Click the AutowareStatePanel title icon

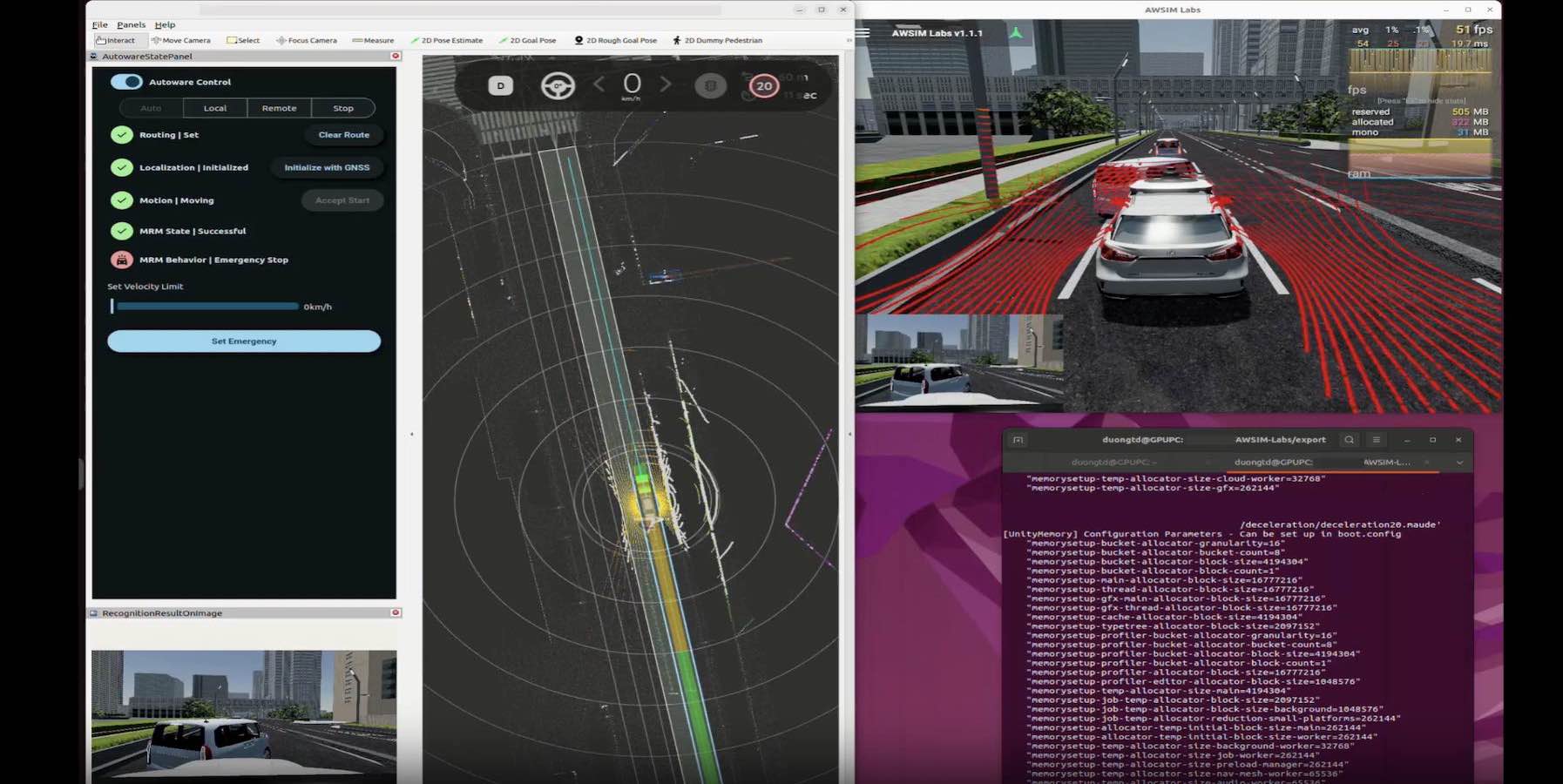pyautogui.click(x=94, y=56)
